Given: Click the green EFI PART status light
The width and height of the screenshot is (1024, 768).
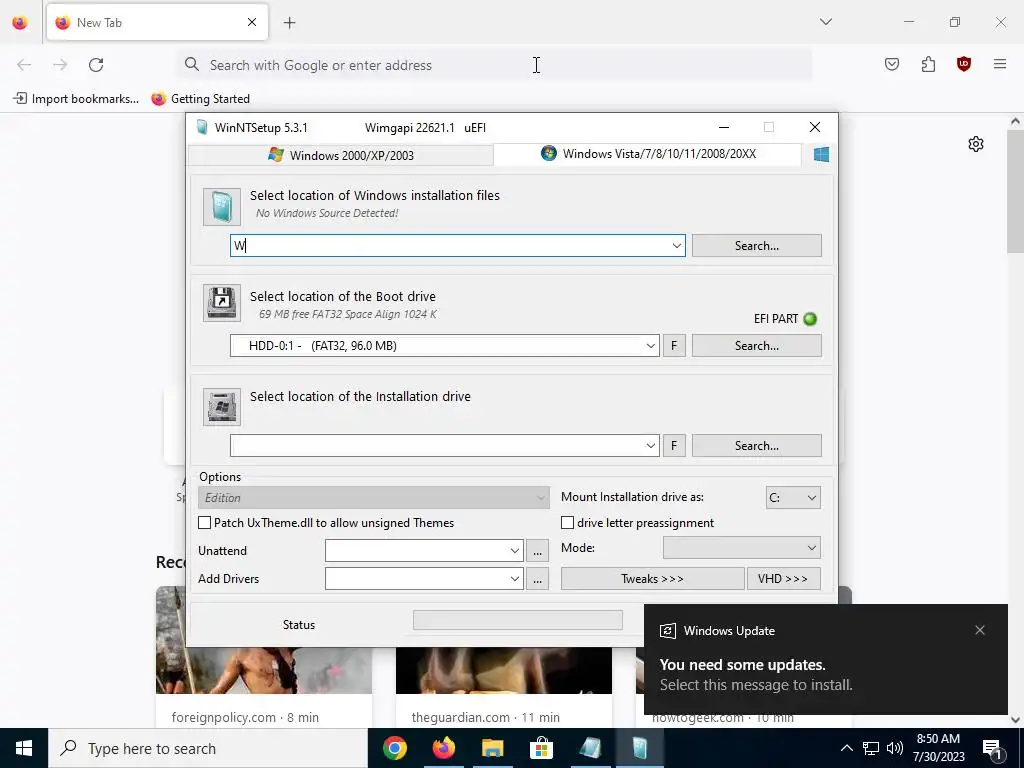Looking at the screenshot, I should click(810, 319).
